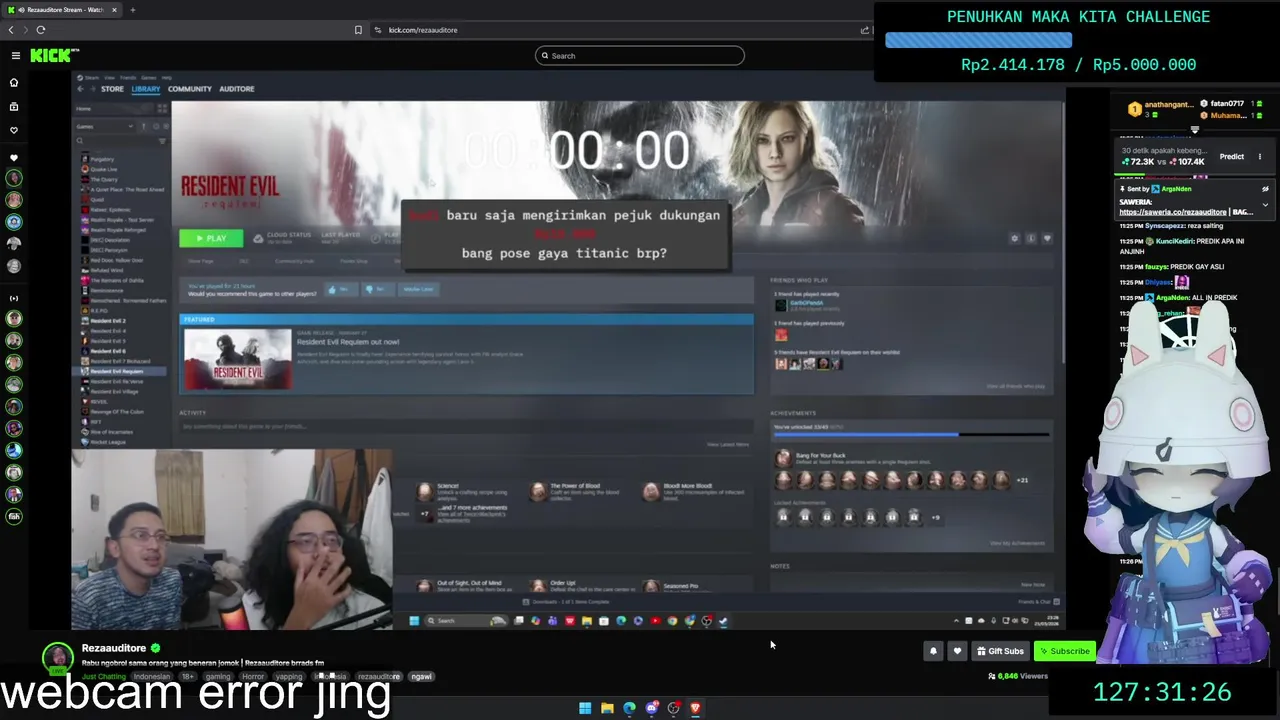1280x720 pixels.
Task: Open the Browse icon in Kick sidebar
Action: (x=14, y=106)
